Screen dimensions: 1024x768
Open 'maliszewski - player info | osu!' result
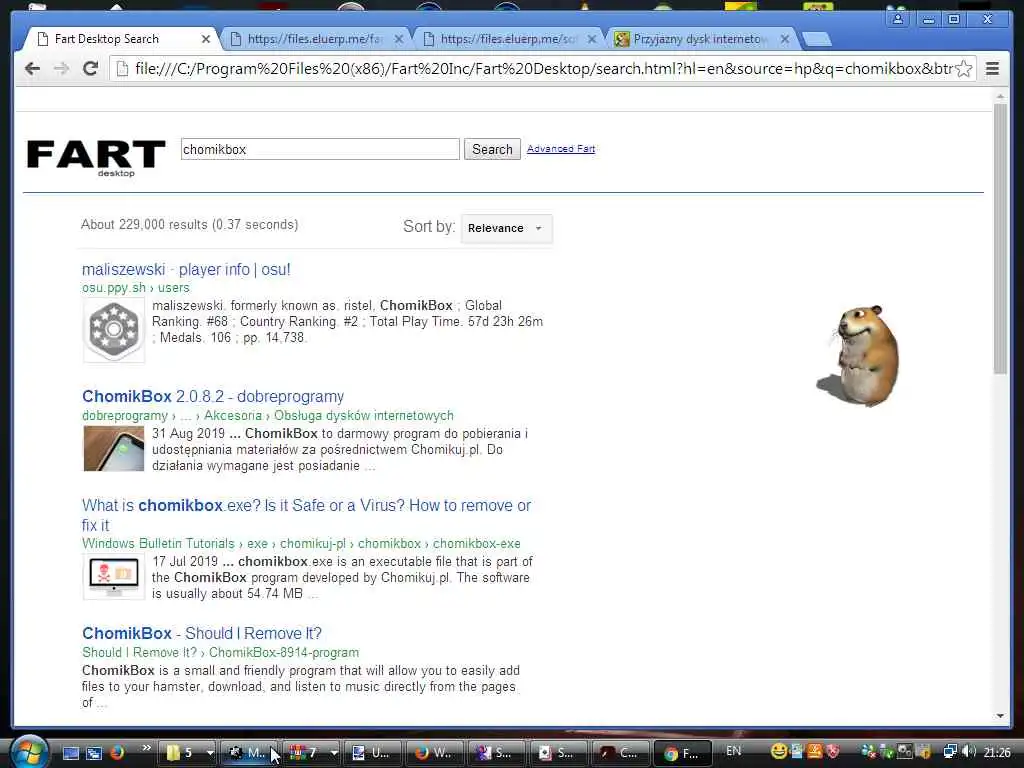[x=186, y=269]
